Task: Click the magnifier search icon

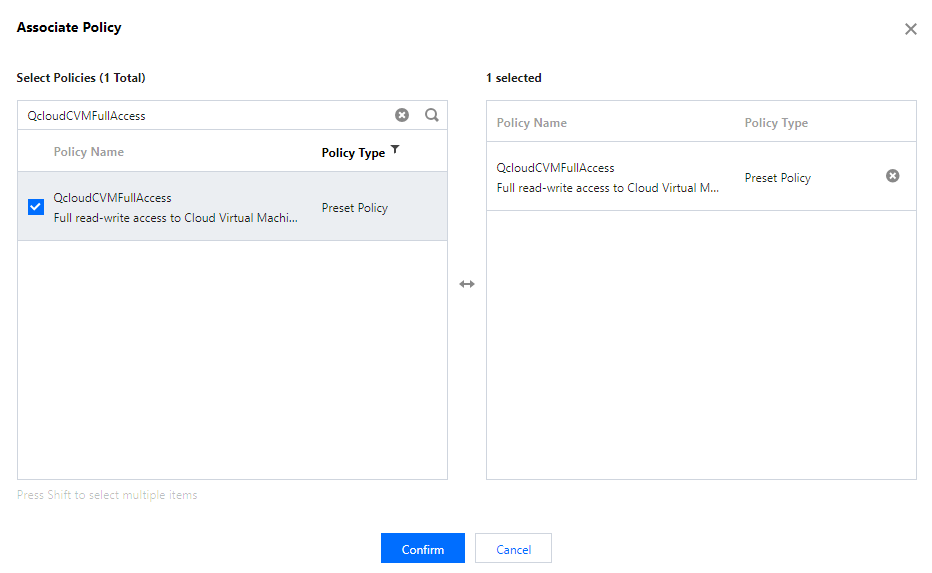Action: (432, 115)
